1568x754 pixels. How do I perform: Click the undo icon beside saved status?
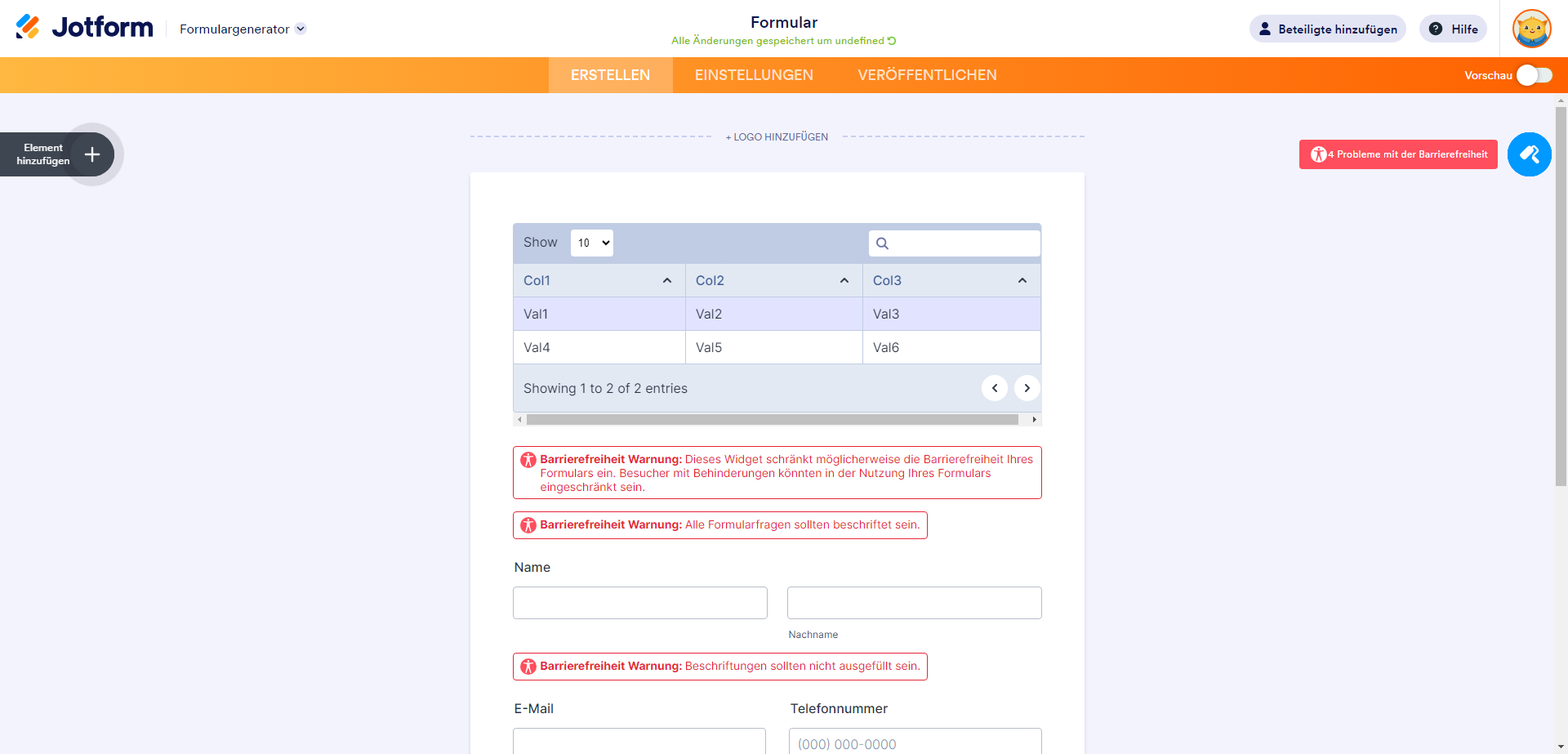tap(892, 41)
